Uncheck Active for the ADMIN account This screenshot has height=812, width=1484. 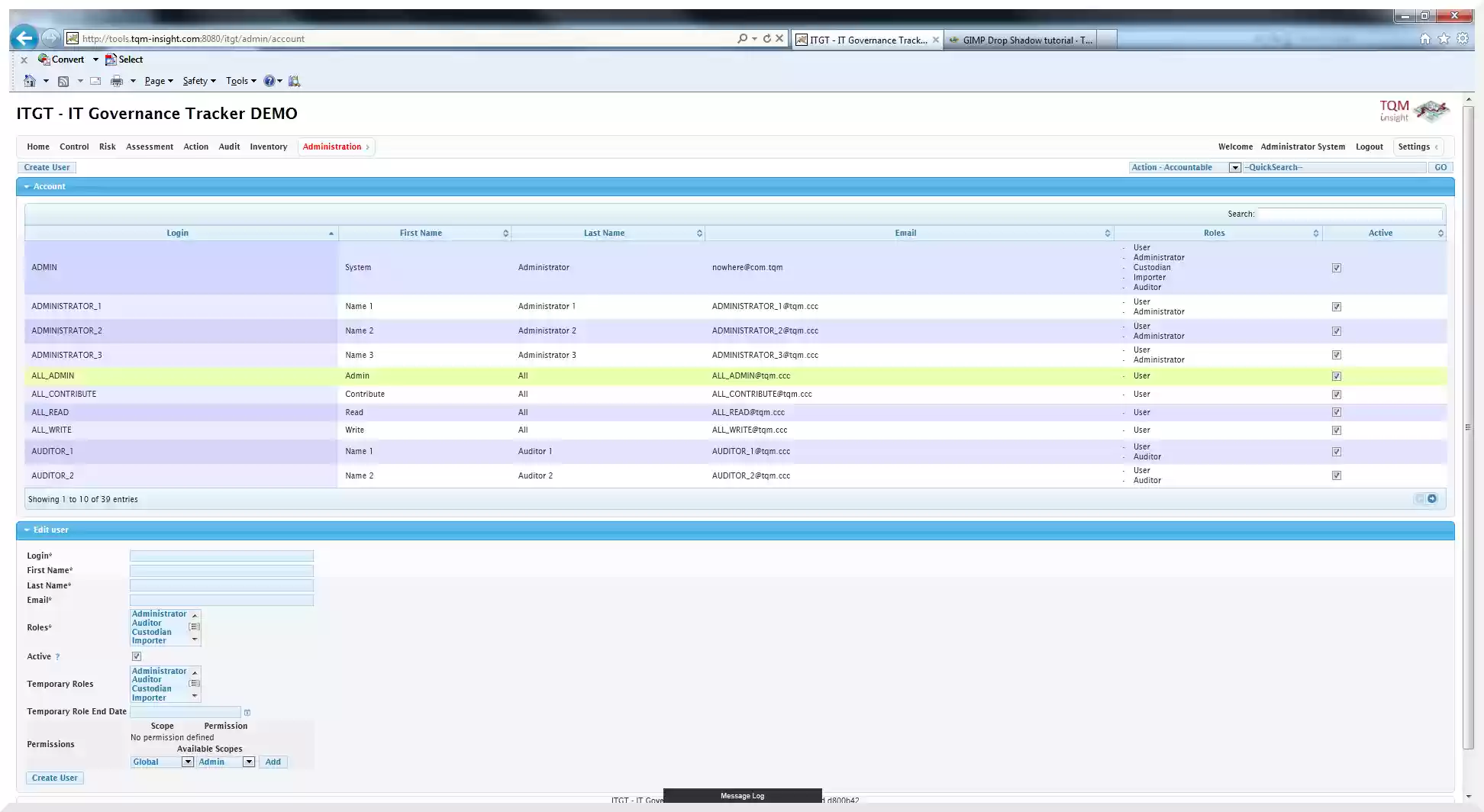coord(1337,267)
